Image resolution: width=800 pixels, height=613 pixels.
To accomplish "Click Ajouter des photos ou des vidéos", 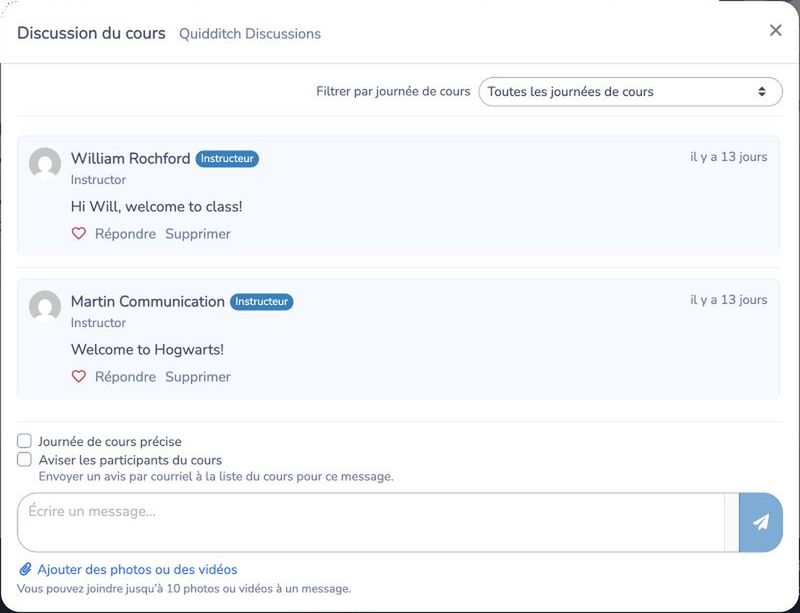I will click(137, 569).
